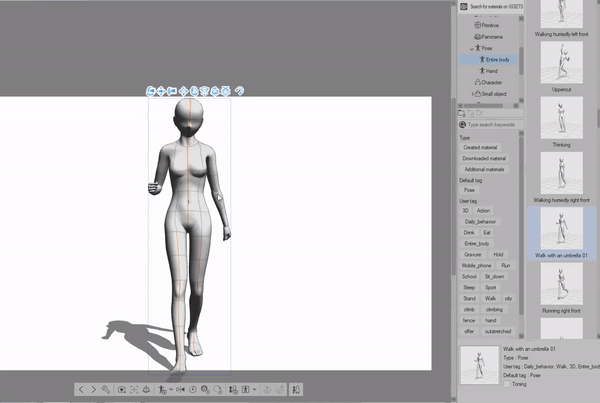The image size is (600, 403).
Task: Click the Action user tag
Action: tap(483, 210)
